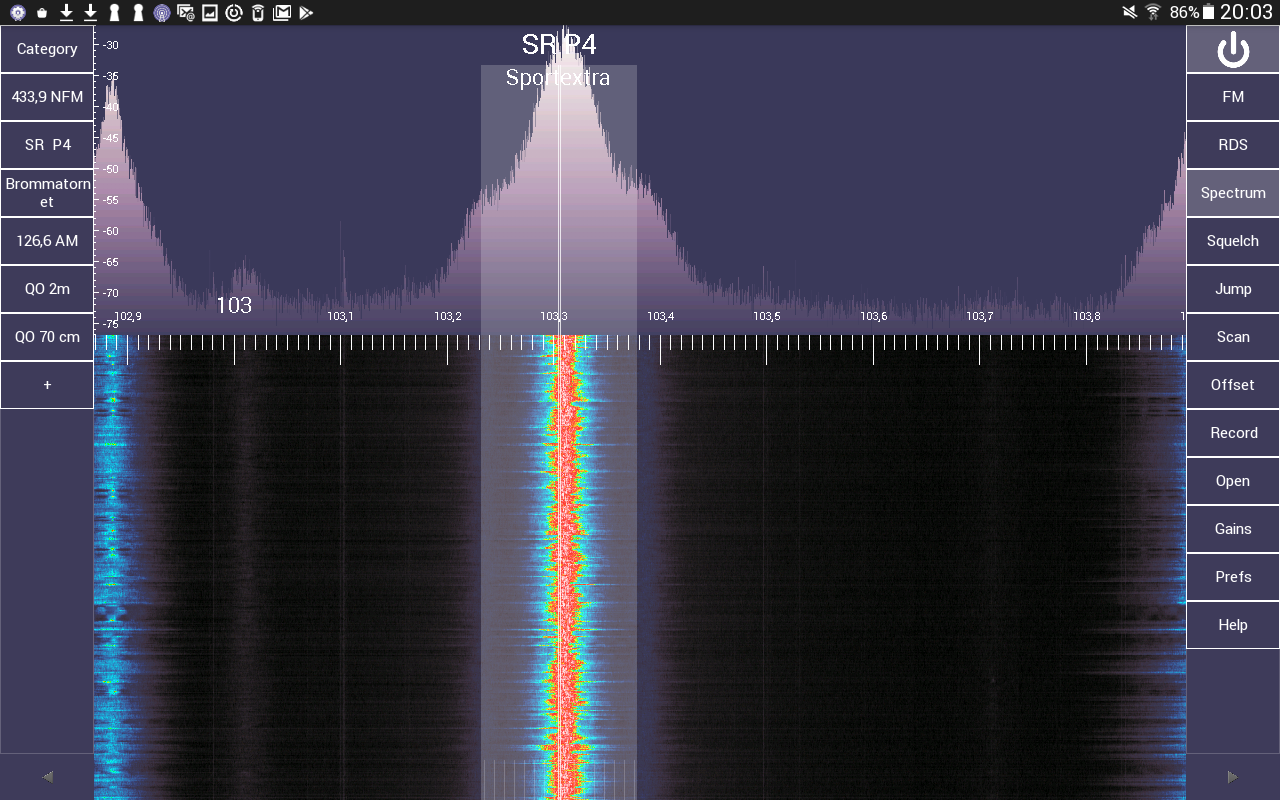Tap the highlighted channel bandwidth band

tap(559, 432)
